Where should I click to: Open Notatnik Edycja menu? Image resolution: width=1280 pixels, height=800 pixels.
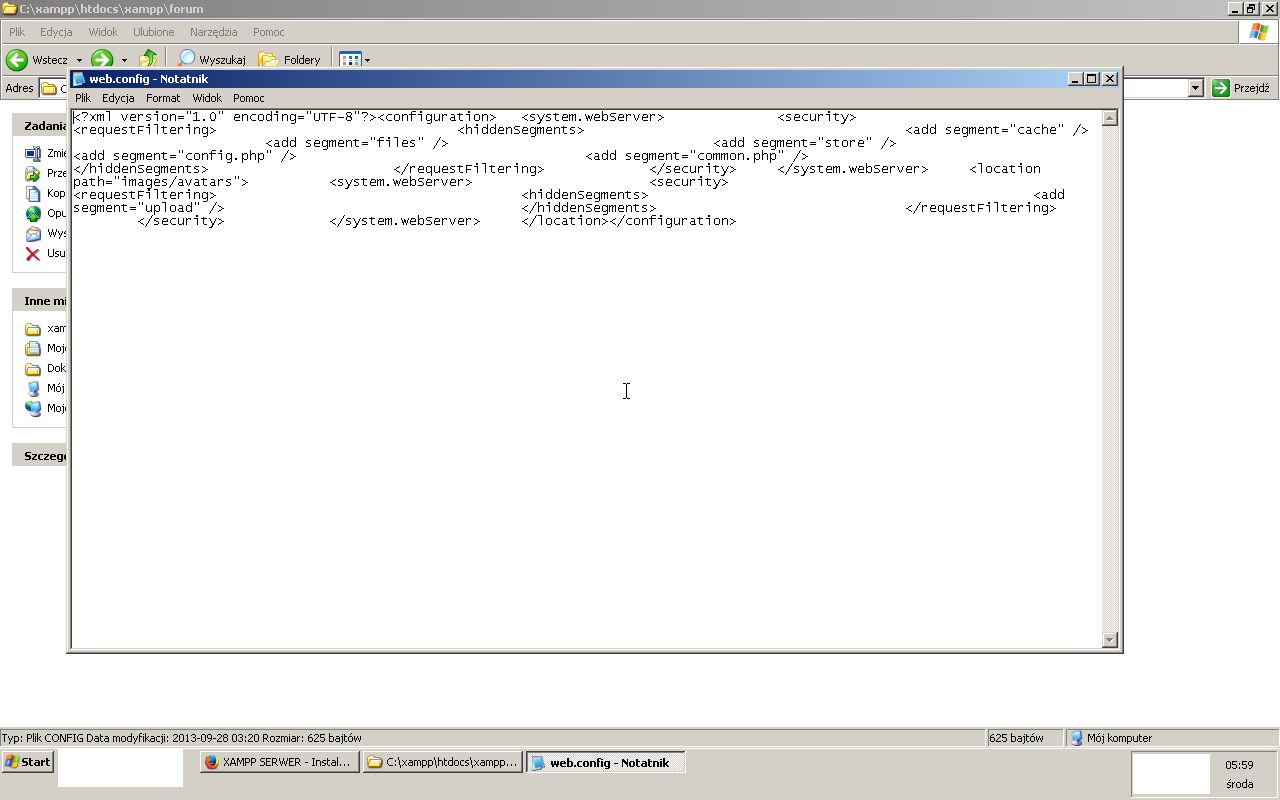click(x=118, y=98)
